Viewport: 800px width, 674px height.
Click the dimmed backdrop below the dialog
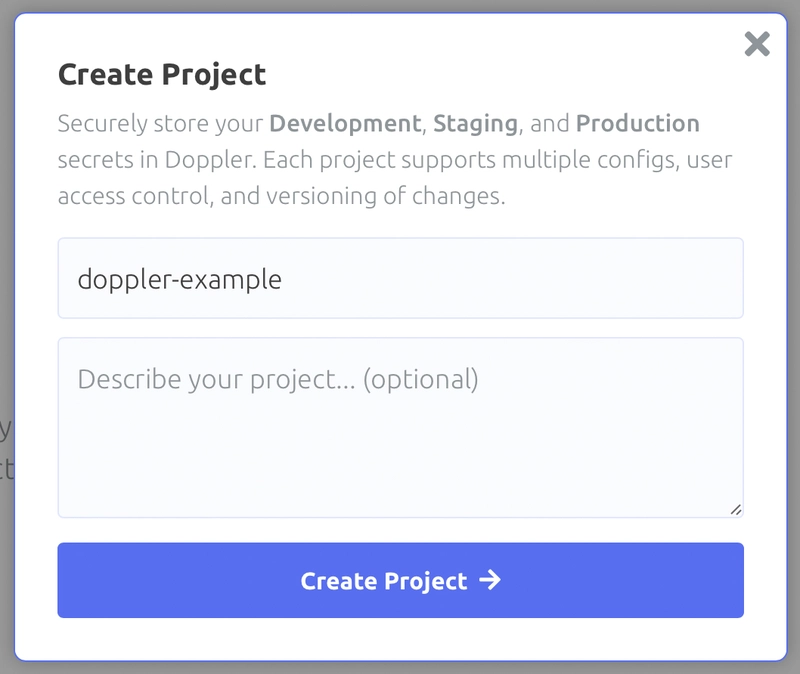pyautogui.click(x=401, y=668)
